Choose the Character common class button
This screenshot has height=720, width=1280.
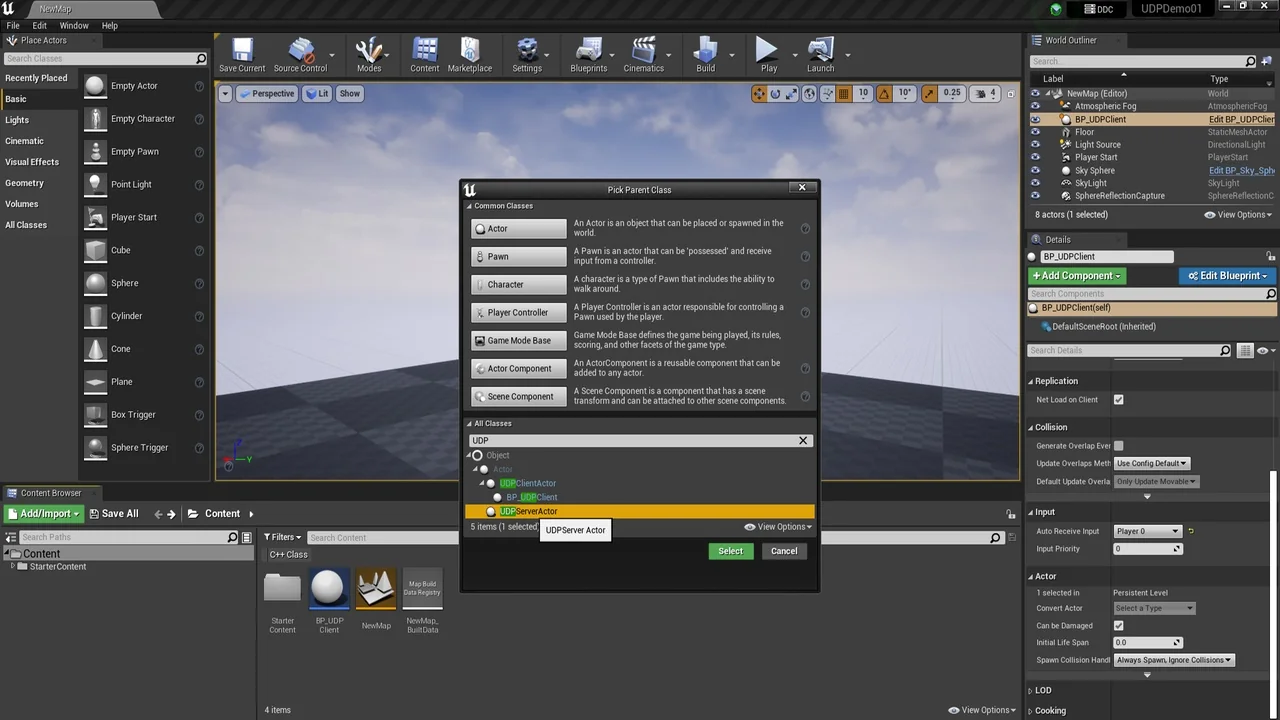click(519, 285)
